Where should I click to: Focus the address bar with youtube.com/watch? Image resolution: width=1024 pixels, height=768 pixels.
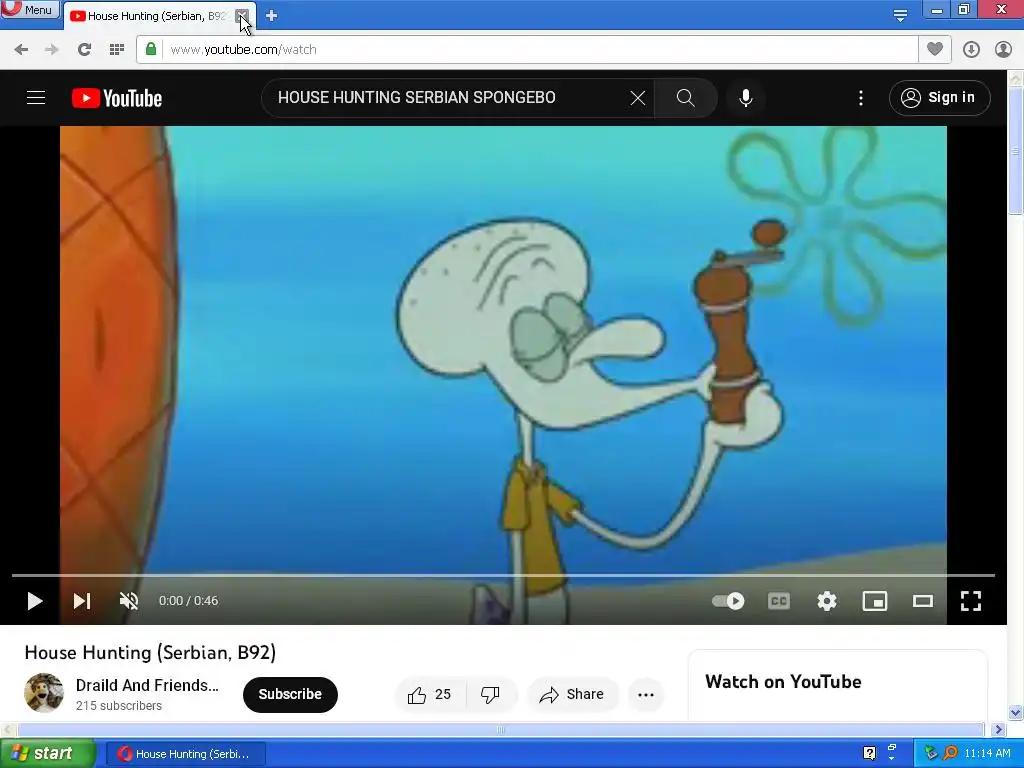pos(527,50)
